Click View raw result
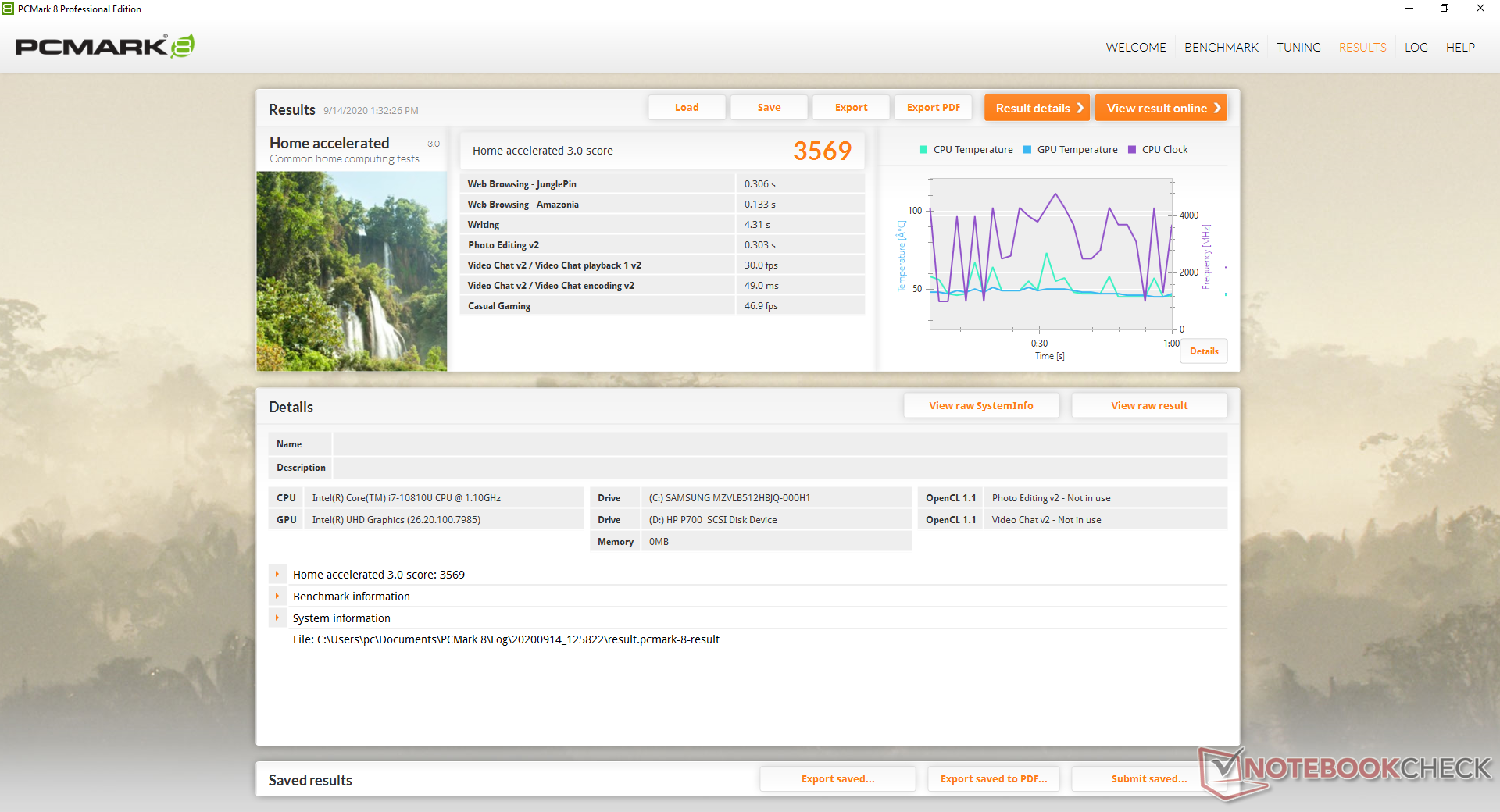Image resolution: width=1500 pixels, height=812 pixels. pyautogui.click(x=1149, y=405)
